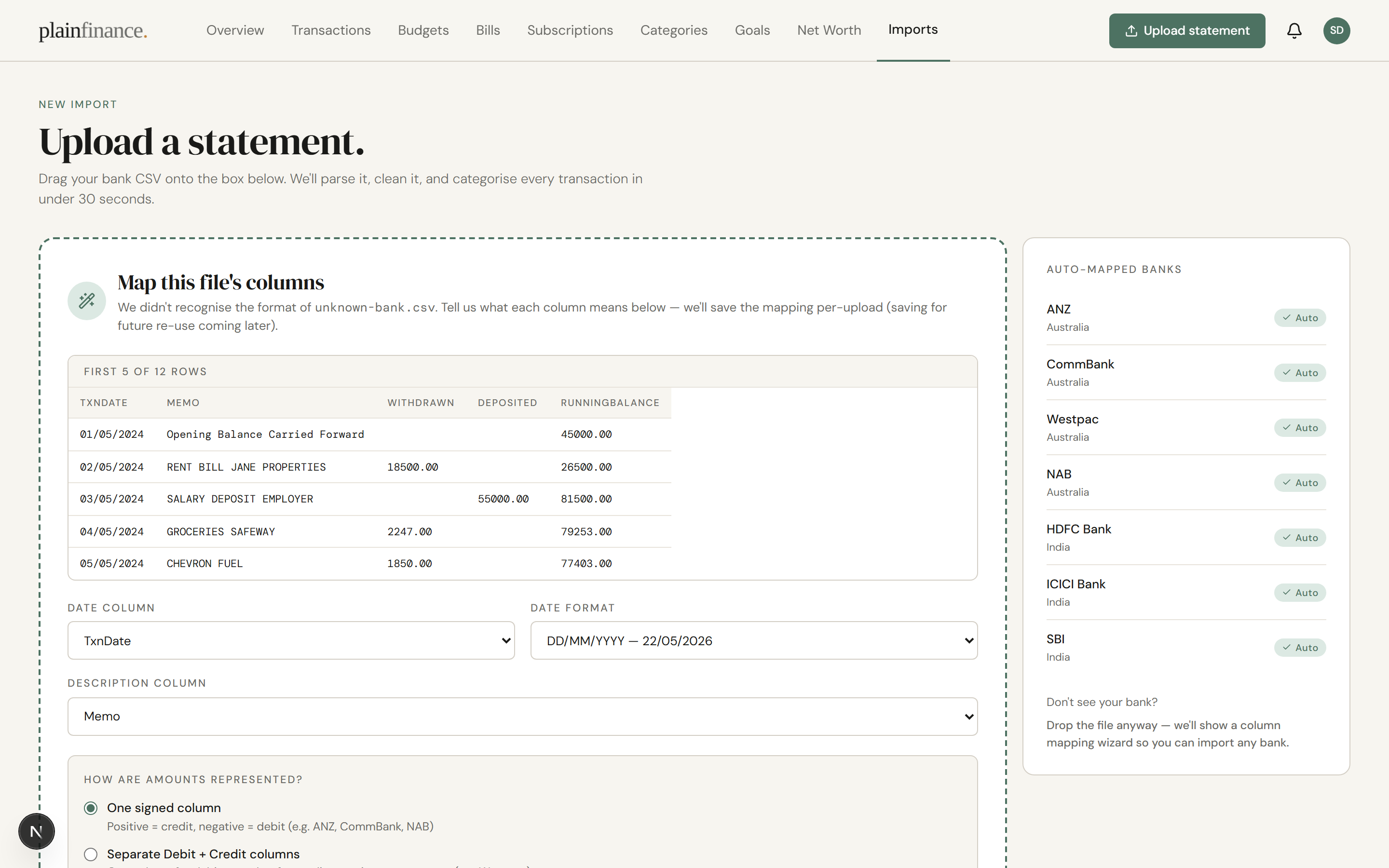Open the SD user avatar menu
1389x868 pixels.
click(1336, 30)
